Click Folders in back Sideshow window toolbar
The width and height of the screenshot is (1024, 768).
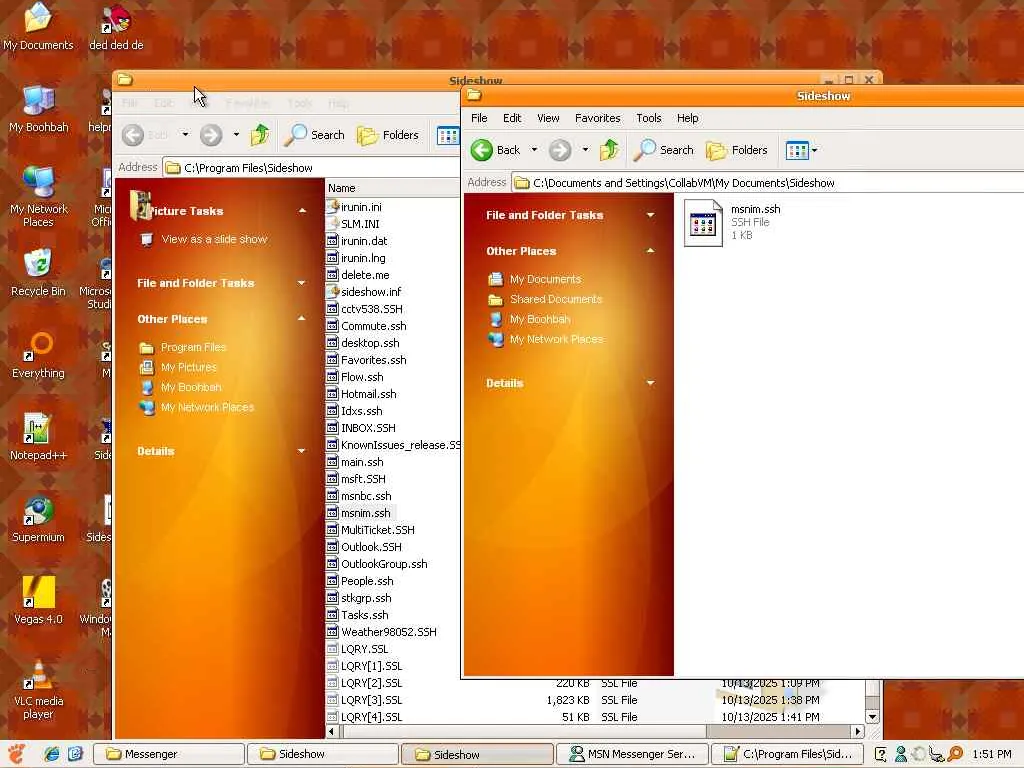point(388,135)
